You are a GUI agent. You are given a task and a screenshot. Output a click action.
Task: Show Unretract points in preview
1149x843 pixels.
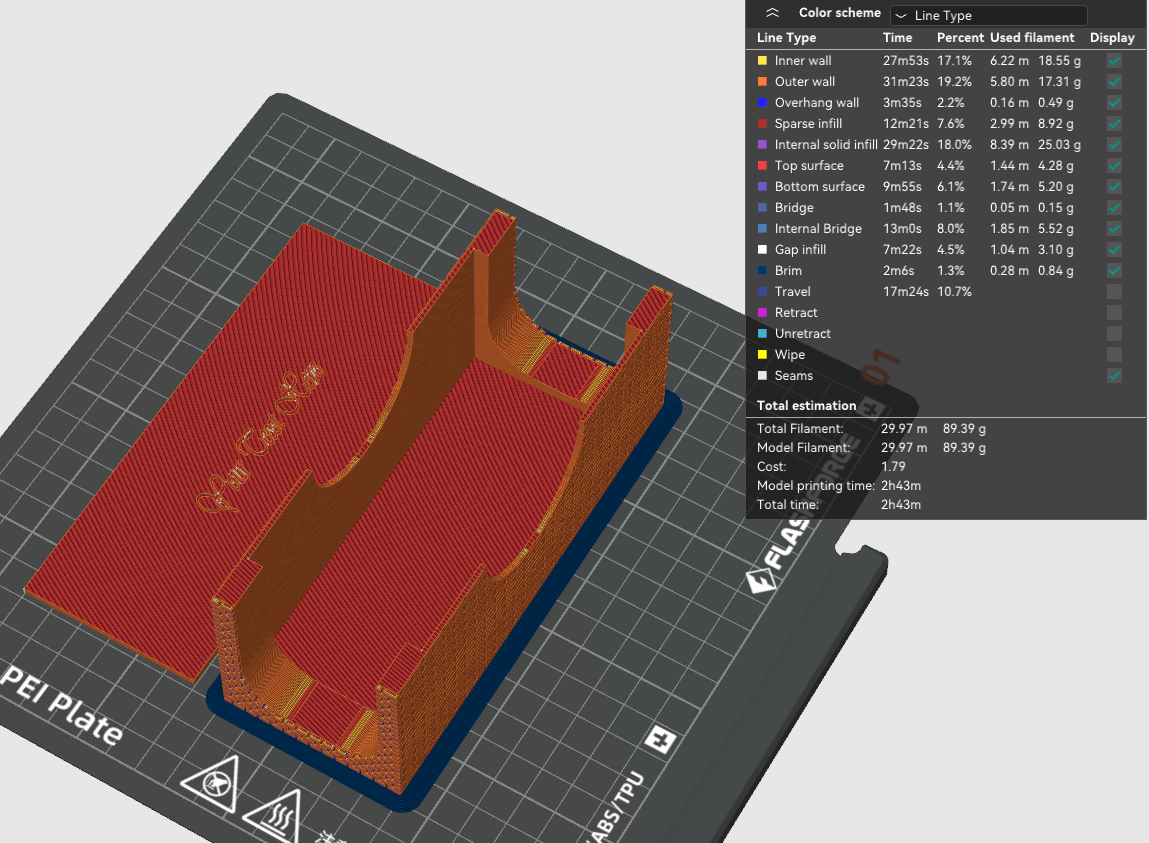click(1114, 334)
